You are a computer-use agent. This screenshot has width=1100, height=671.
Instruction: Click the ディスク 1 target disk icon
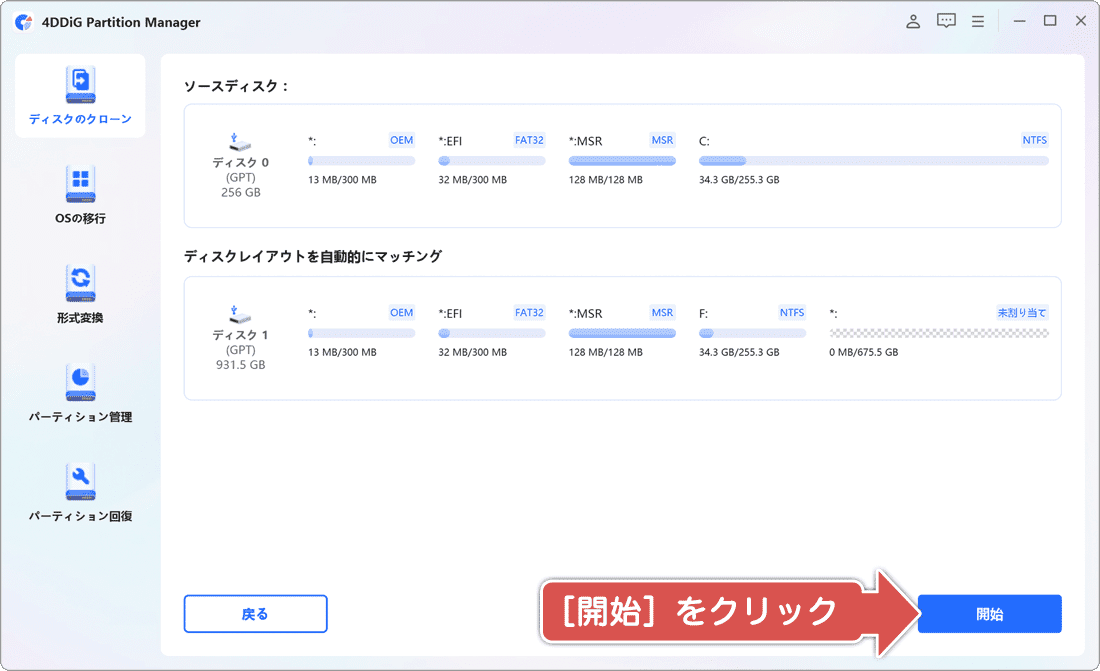[240, 316]
